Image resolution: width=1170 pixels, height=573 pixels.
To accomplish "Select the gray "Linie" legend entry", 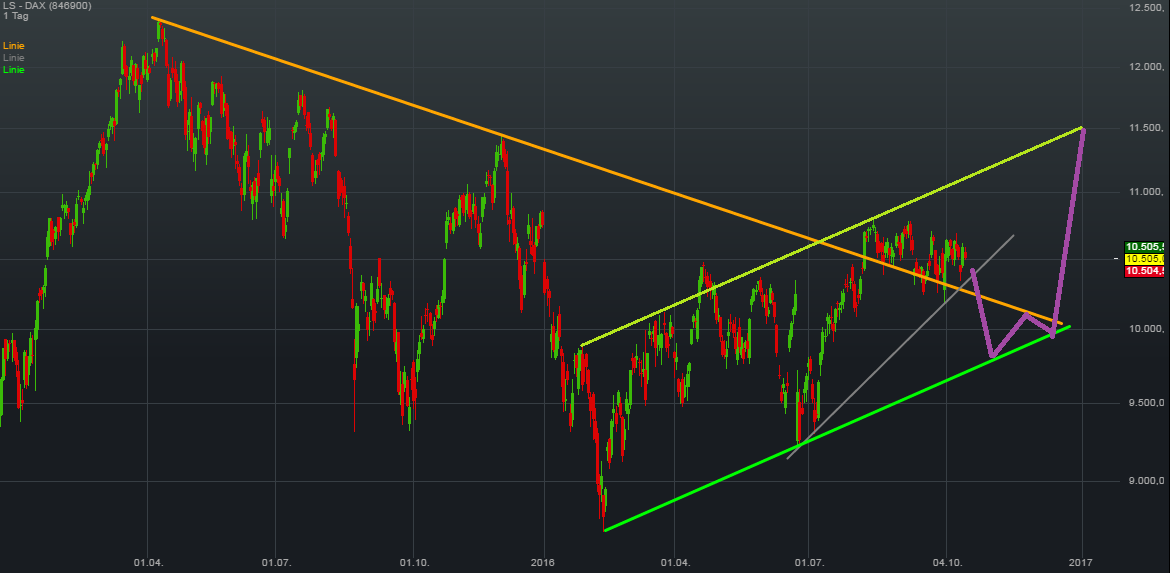I will [13, 58].
